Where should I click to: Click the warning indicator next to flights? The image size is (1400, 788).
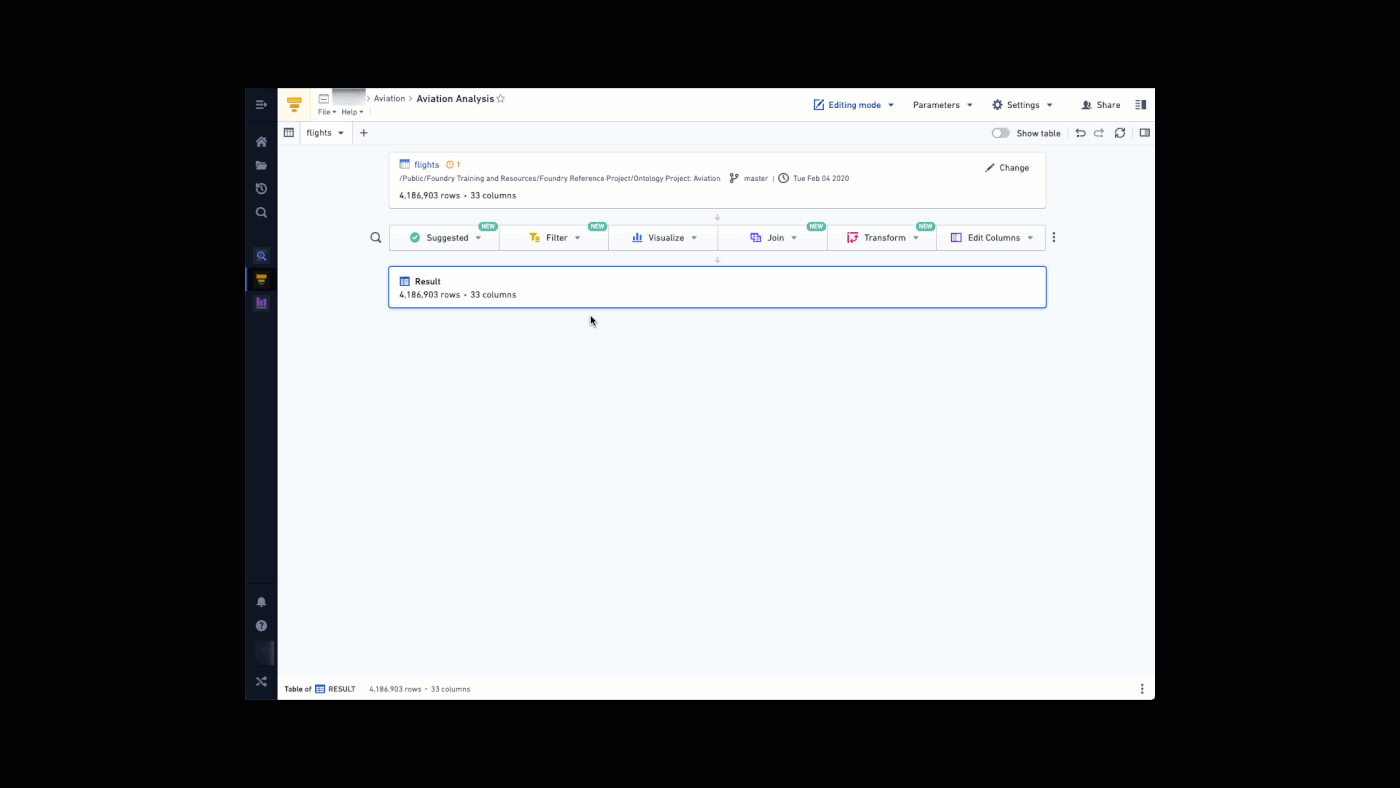[x=453, y=165]
